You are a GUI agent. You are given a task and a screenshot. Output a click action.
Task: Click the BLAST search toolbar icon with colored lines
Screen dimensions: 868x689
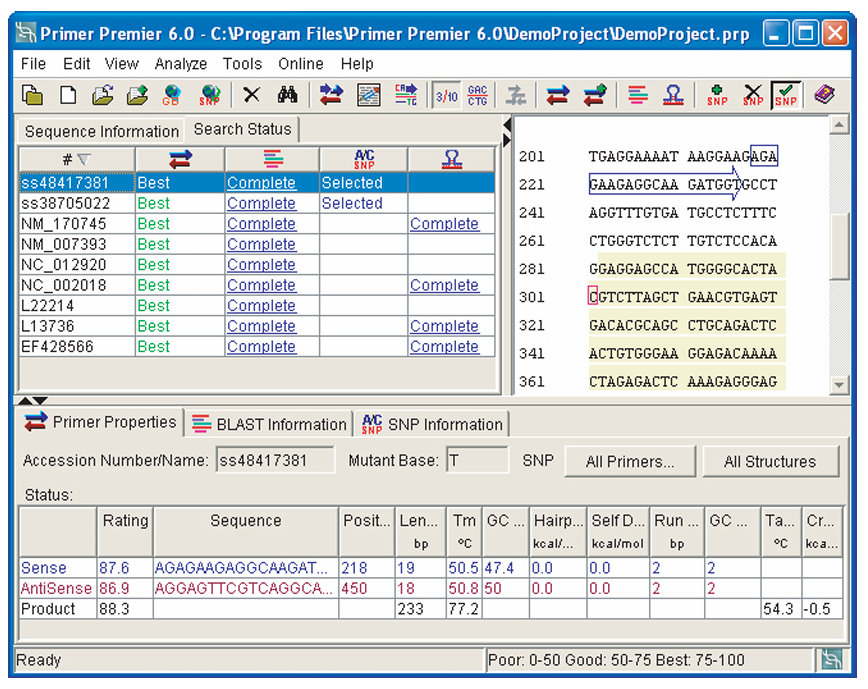point(638,96)
